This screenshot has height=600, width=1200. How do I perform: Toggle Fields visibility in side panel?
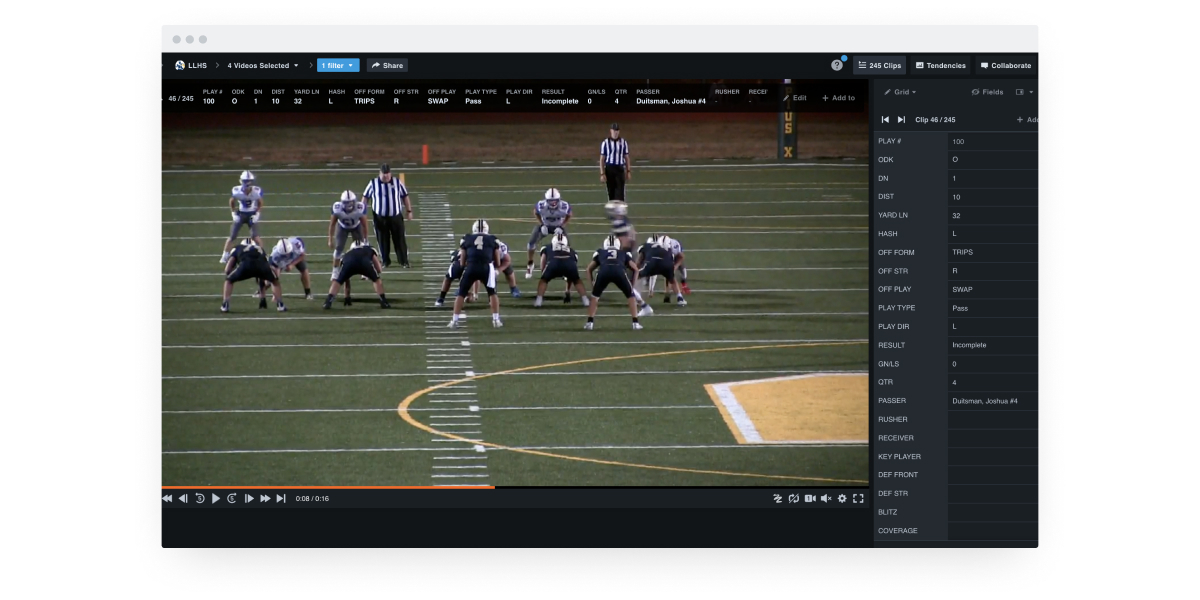[x=987, y=92]
